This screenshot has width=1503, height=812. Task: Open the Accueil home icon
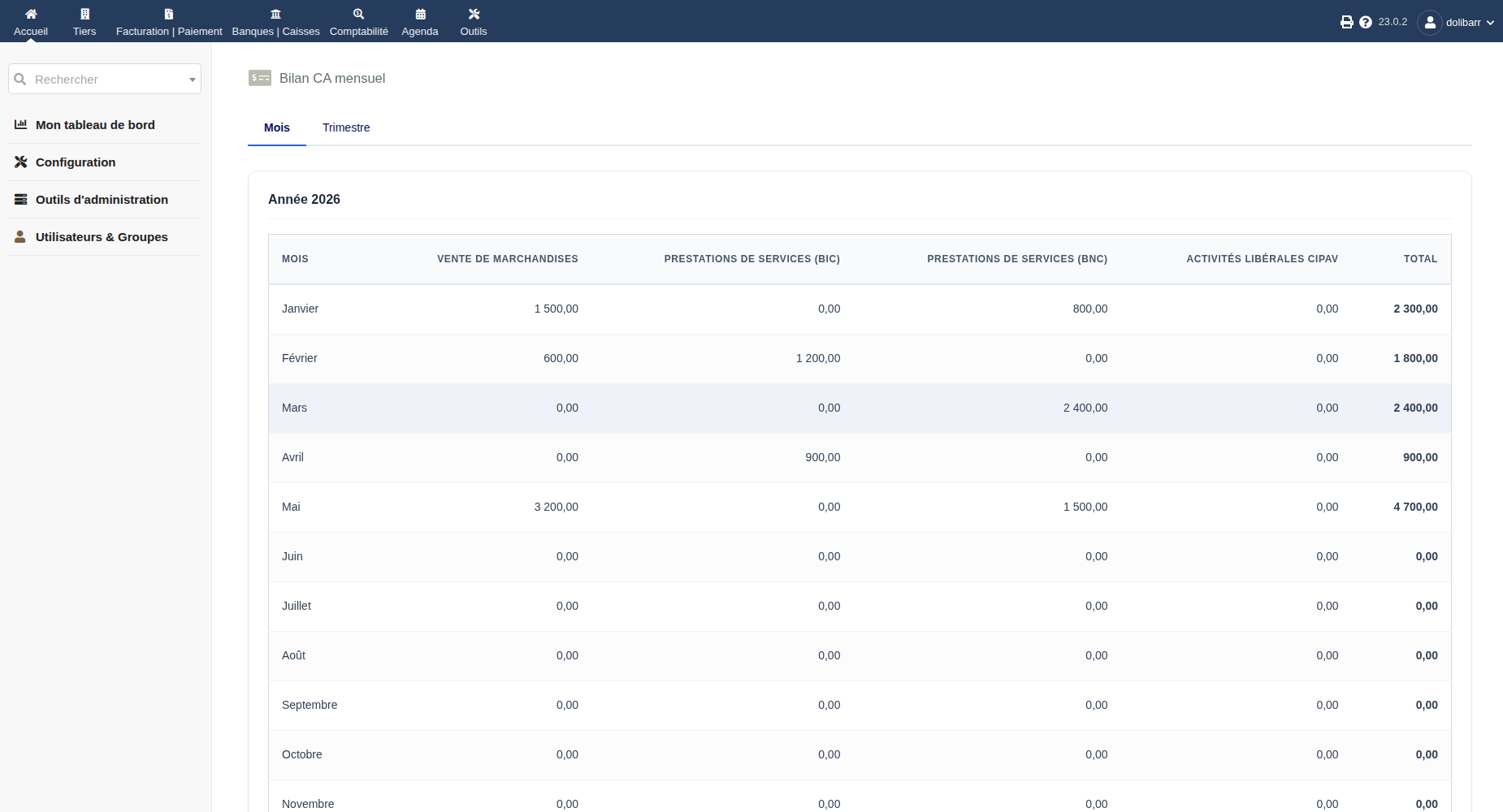point(31,14)
